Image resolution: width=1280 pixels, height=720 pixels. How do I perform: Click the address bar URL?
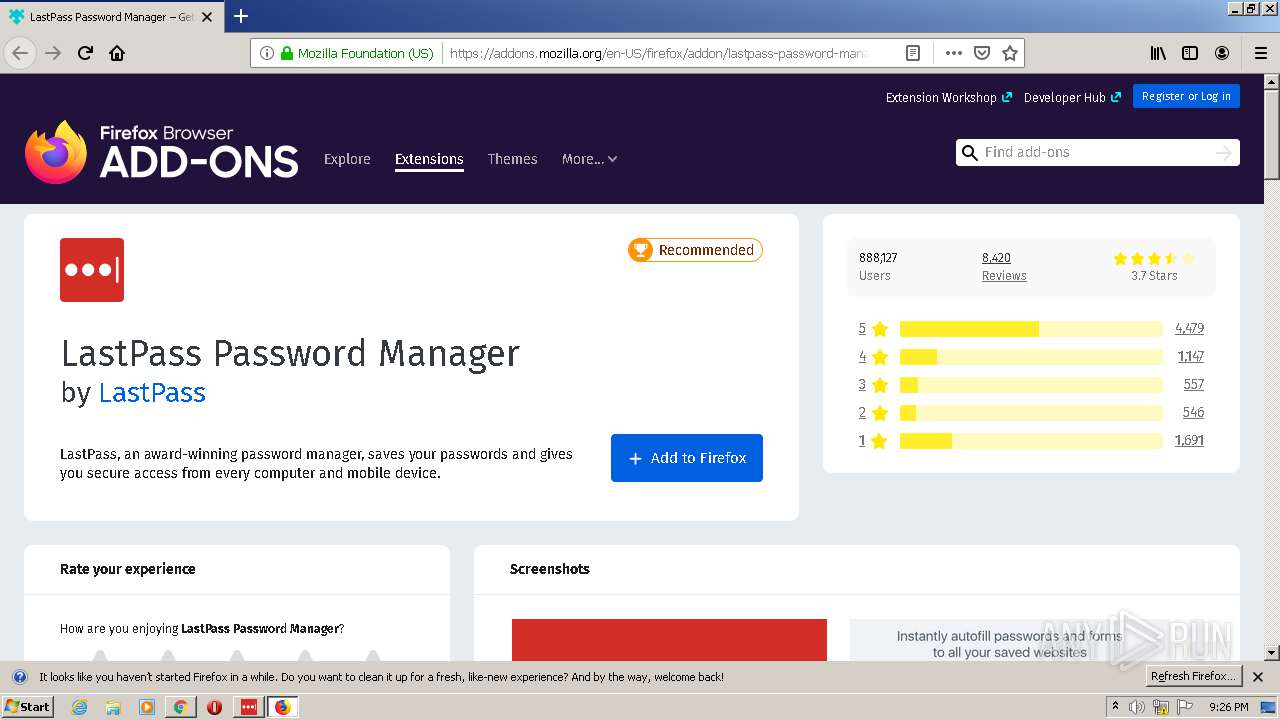click(x=660, y=53)
